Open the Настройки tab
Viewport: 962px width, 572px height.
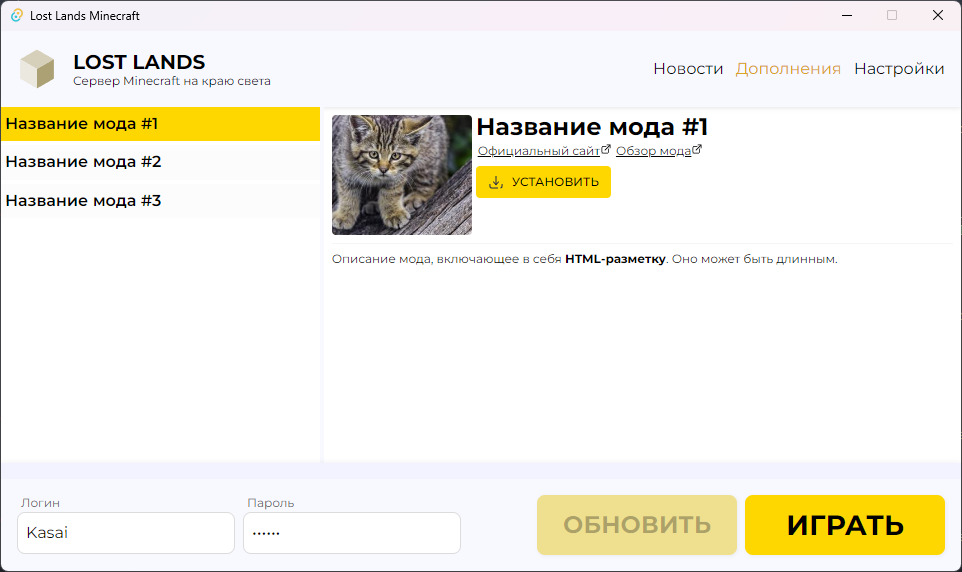coord(899,69)
